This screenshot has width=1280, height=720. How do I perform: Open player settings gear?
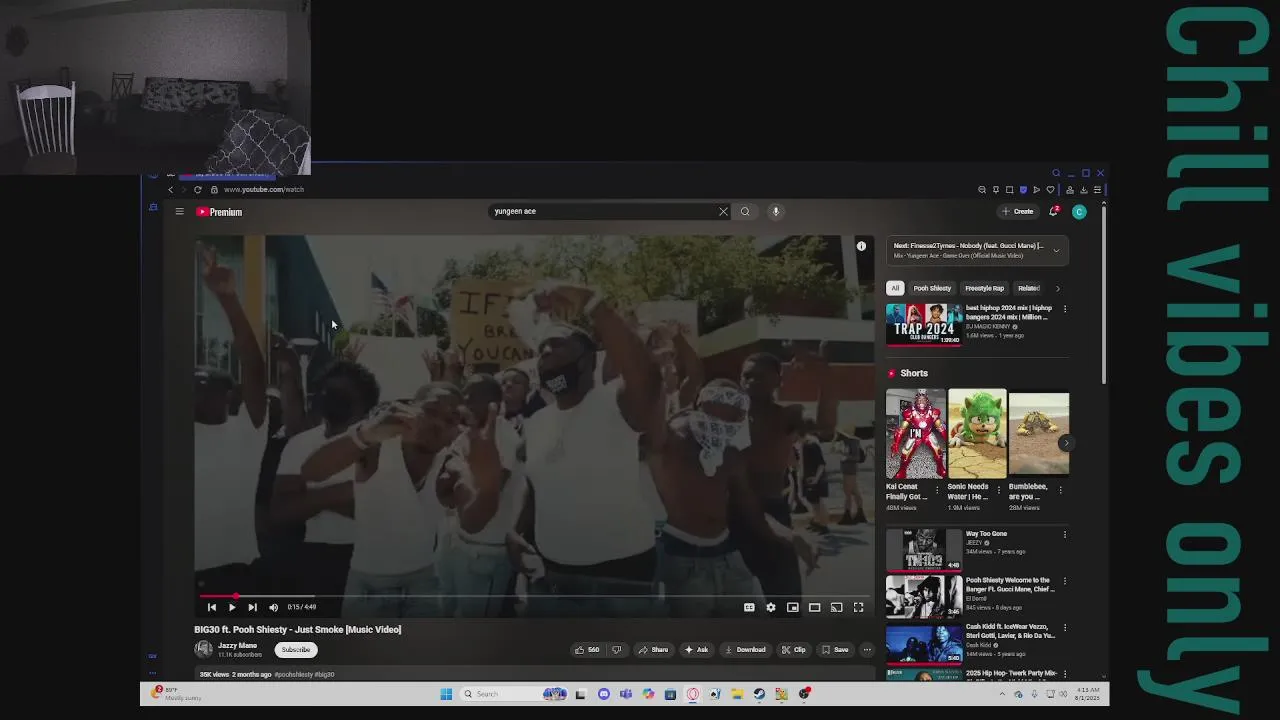point(771,607)
